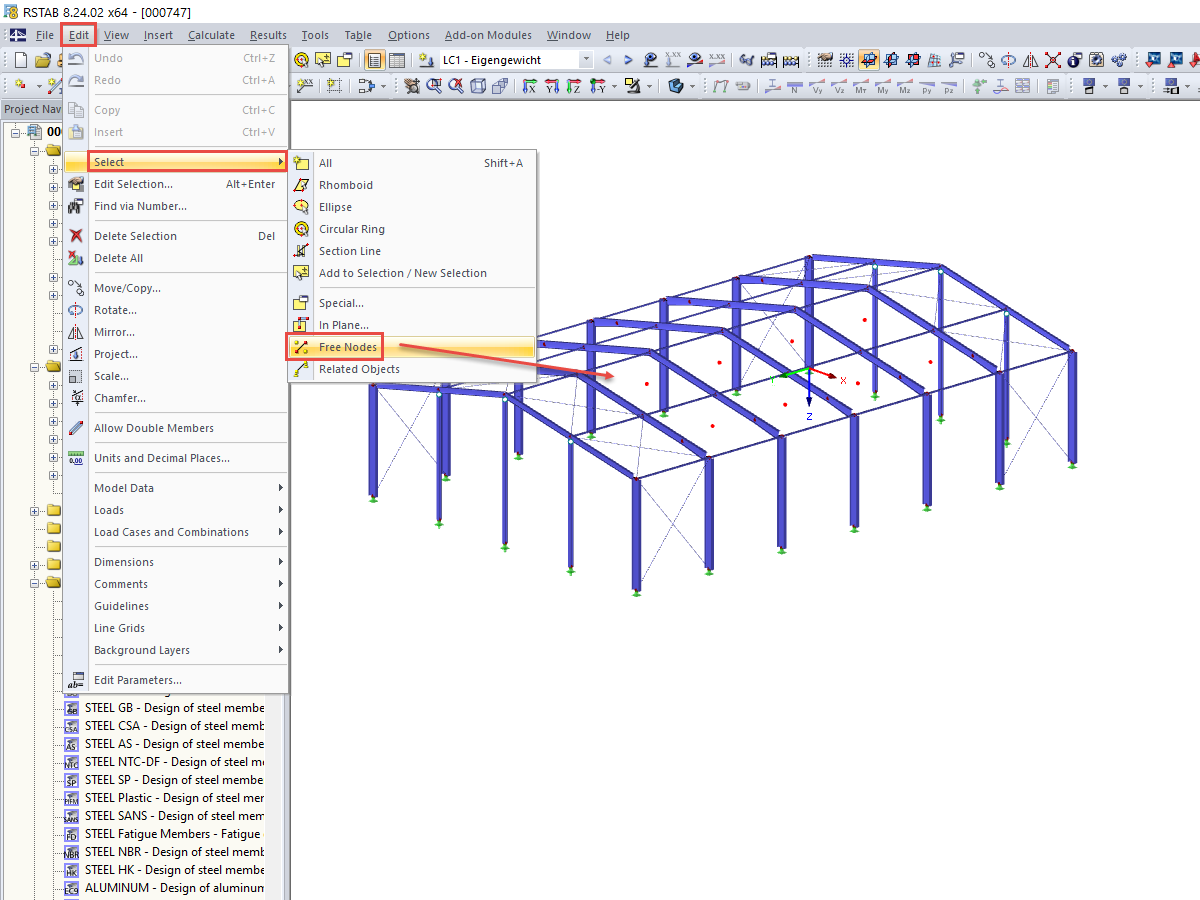This screenshot has width=1200, height=900.
Task: Toggle shear force Vy result display
Action: (818, 86)
